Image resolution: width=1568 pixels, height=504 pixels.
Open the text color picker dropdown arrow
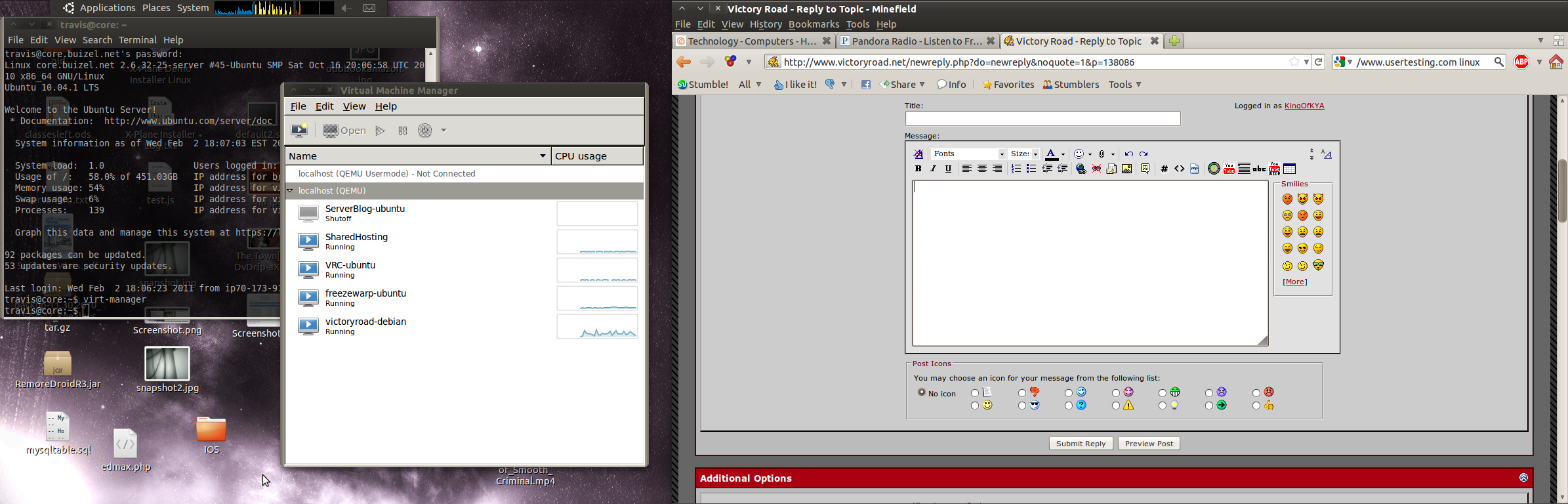click(1063, 155)
